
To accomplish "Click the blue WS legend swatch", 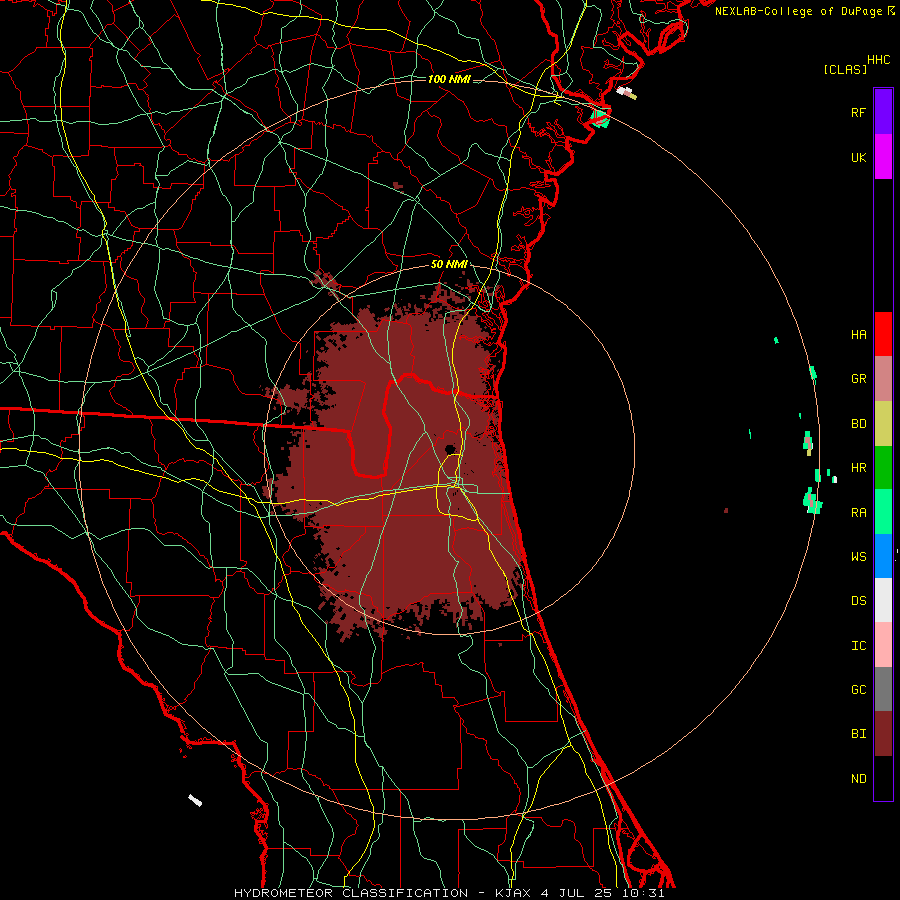I will pos(883,556).
